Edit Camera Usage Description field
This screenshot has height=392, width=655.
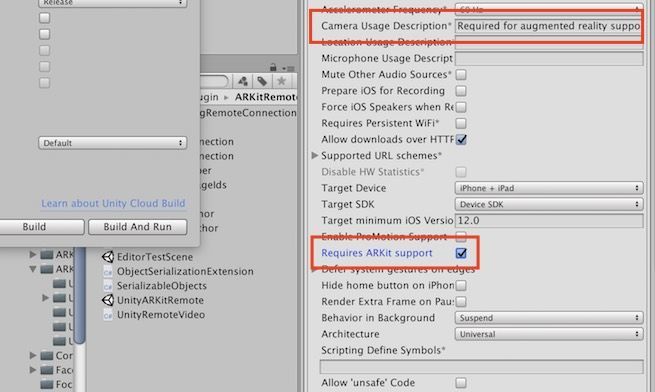(549, 26)
